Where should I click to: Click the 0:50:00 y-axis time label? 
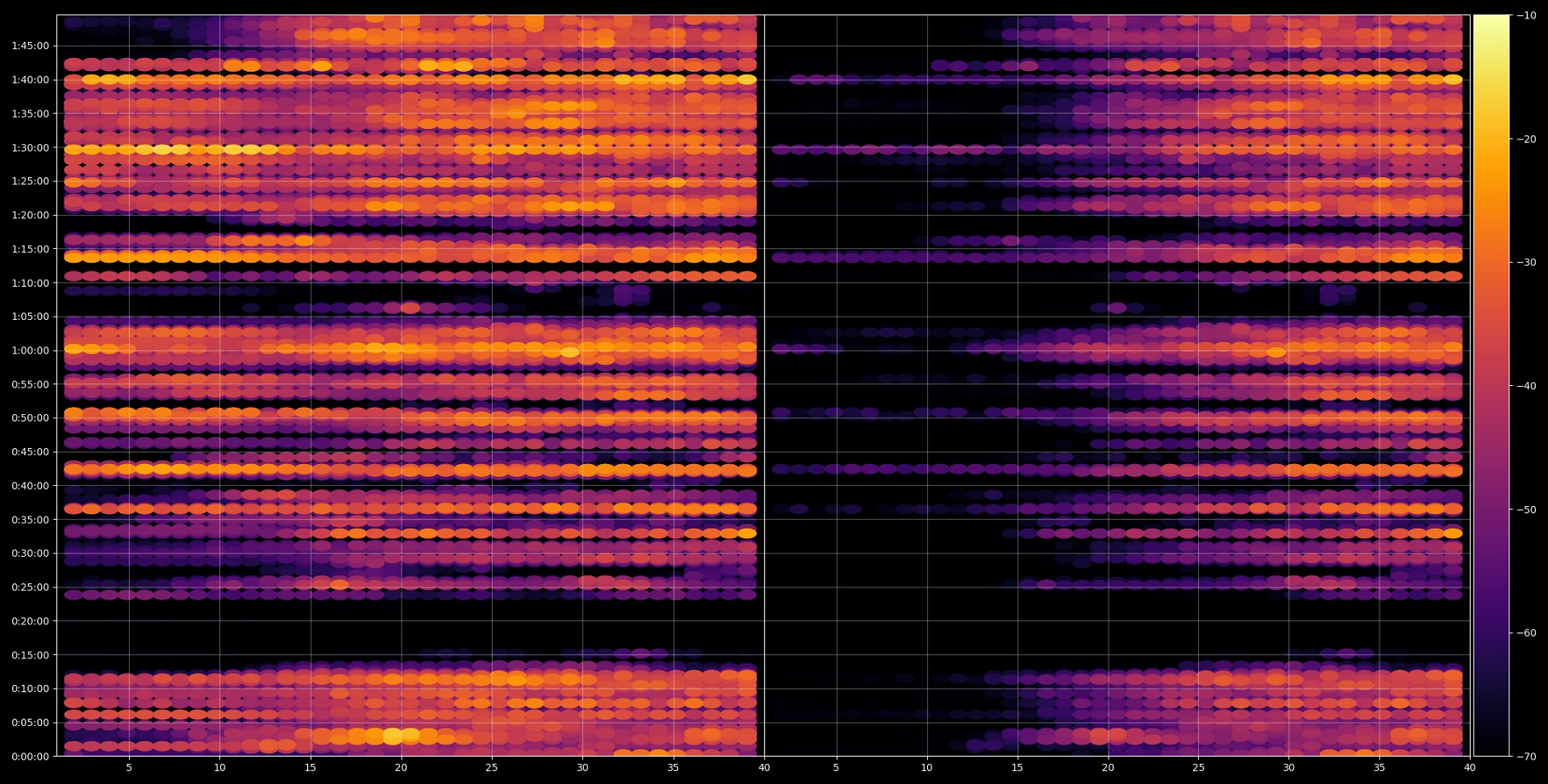30,418
